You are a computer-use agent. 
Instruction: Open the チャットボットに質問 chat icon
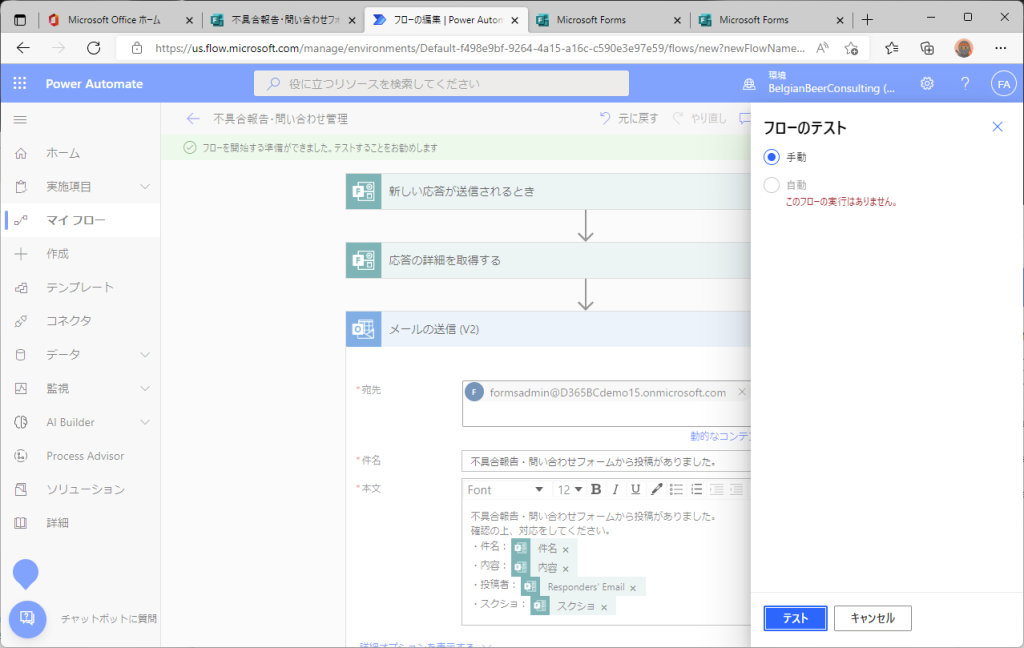click(27, 619)
